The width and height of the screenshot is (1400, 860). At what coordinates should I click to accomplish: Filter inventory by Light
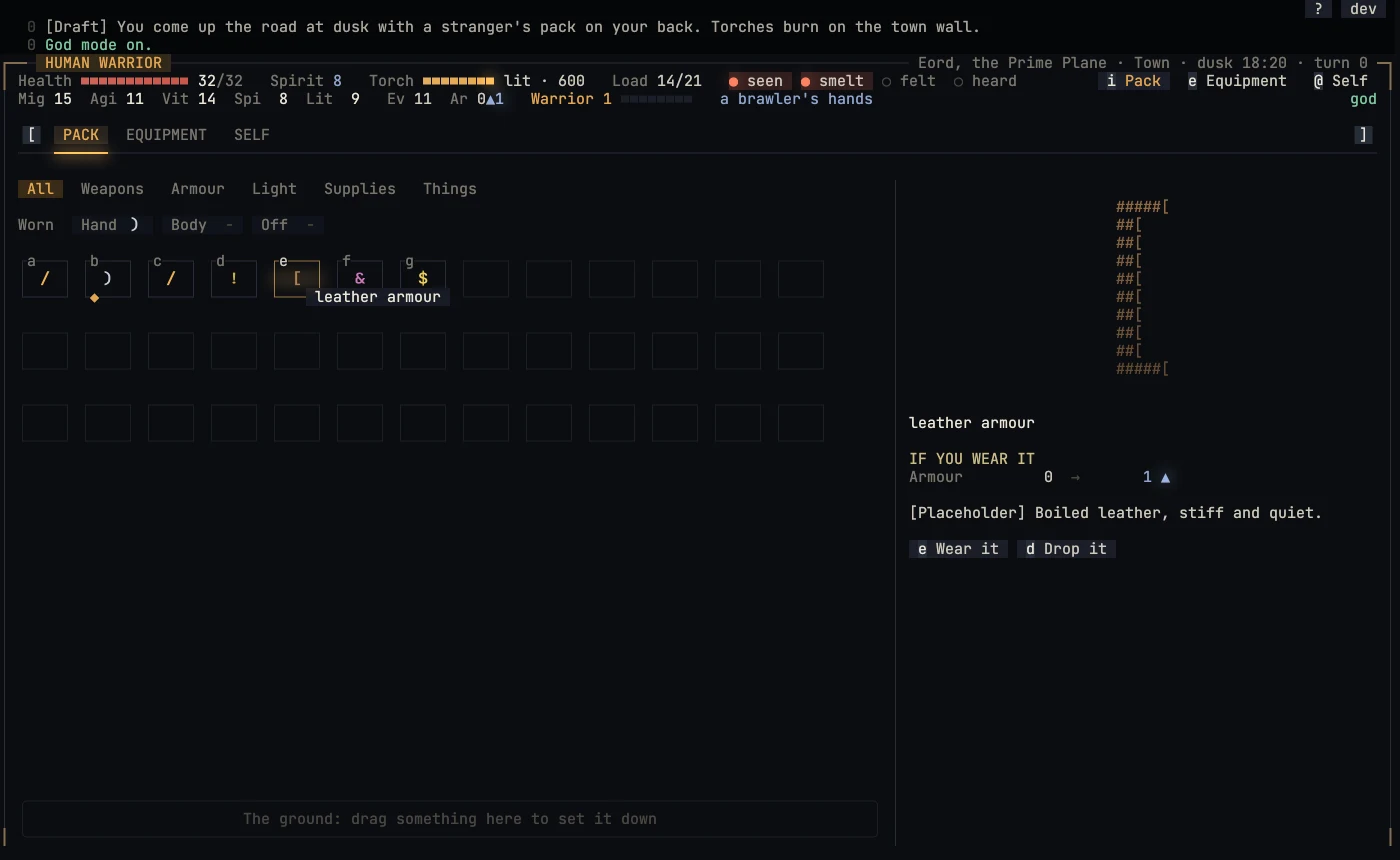(274, 189)
